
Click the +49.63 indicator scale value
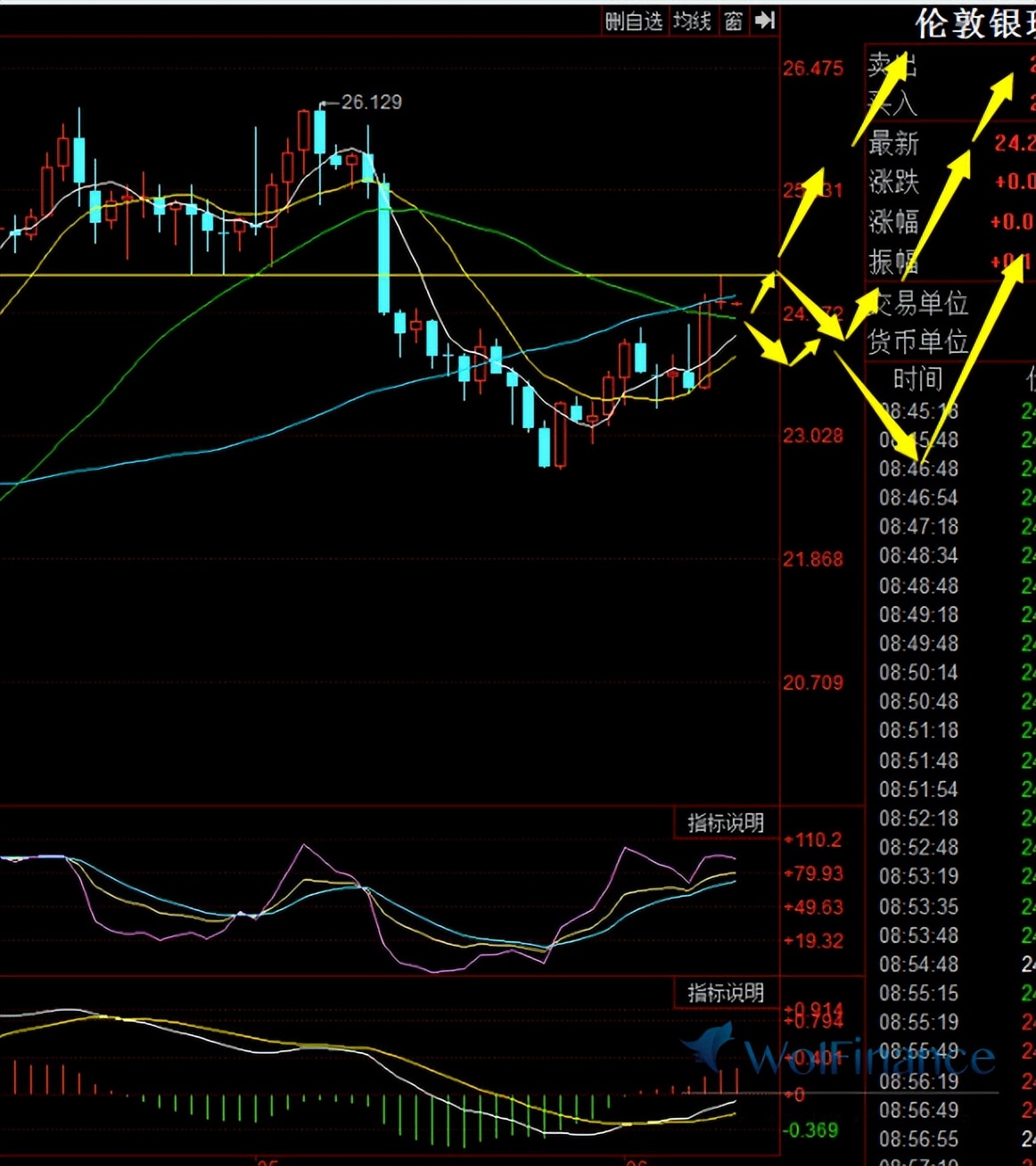point(812,907)
